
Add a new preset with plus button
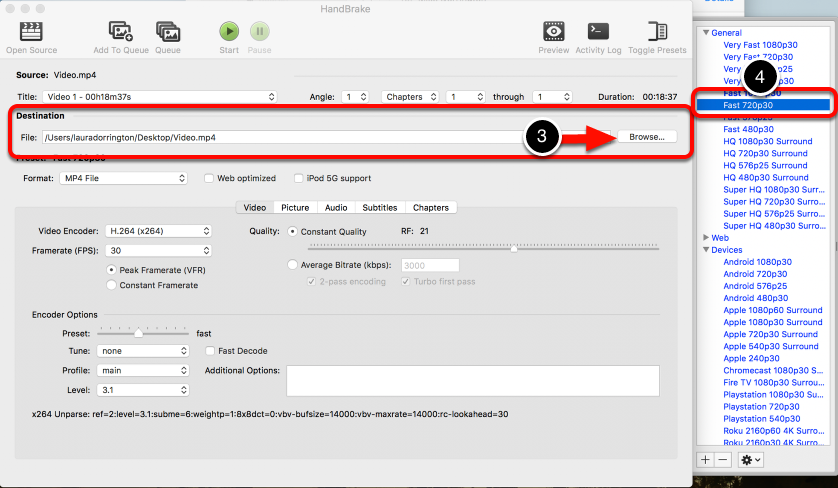[x=705, y=460]
